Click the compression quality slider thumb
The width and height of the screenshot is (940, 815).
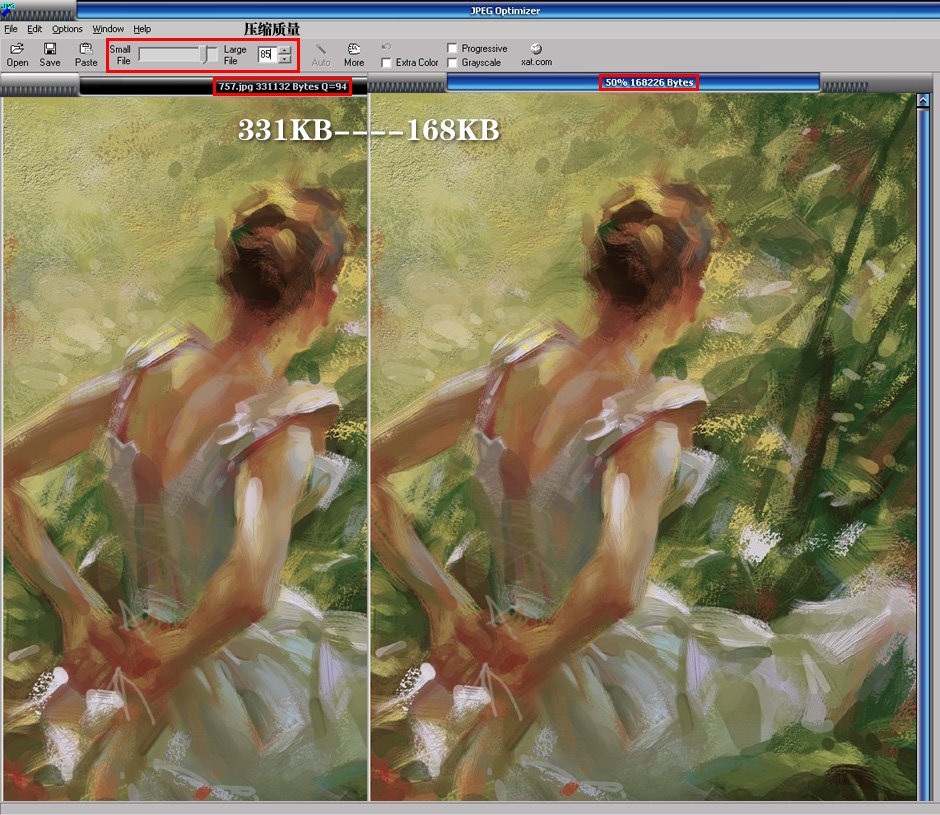coord(206,54)
